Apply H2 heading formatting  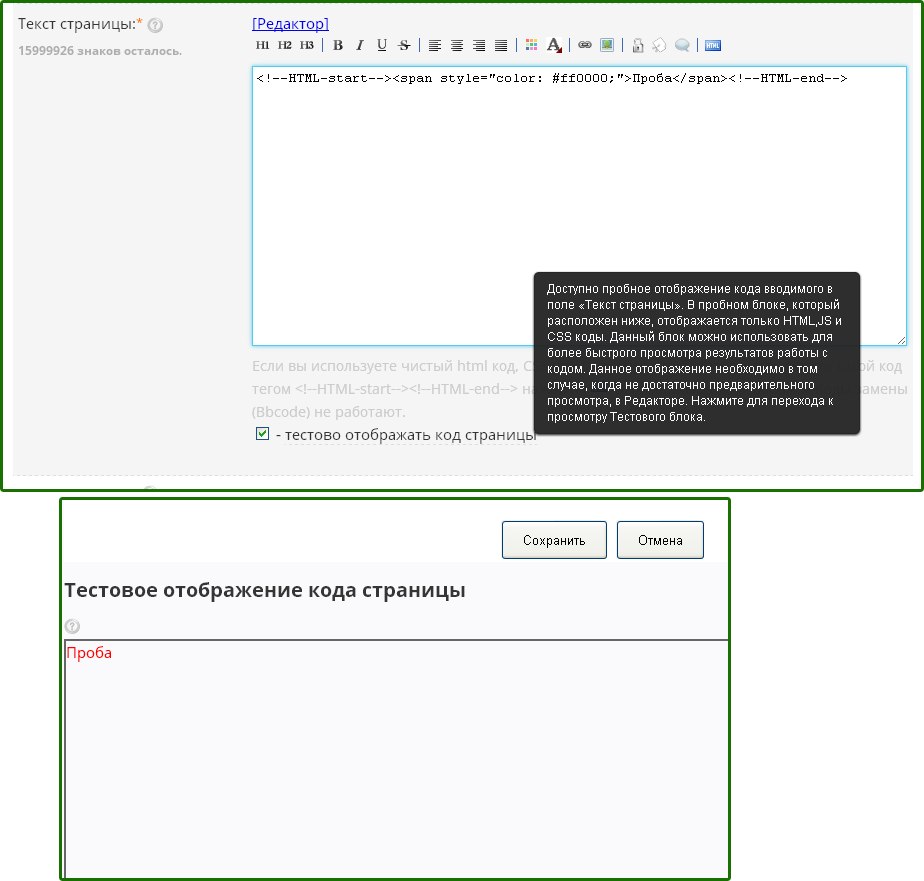(x=284, y=45)
